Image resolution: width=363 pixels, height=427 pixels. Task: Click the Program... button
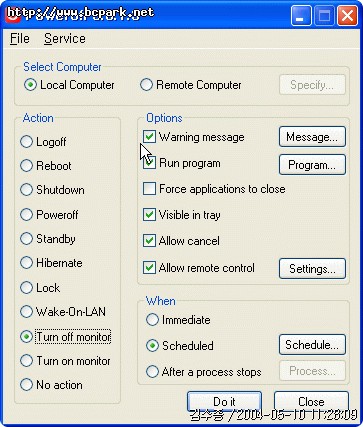(x=312, y=164)
